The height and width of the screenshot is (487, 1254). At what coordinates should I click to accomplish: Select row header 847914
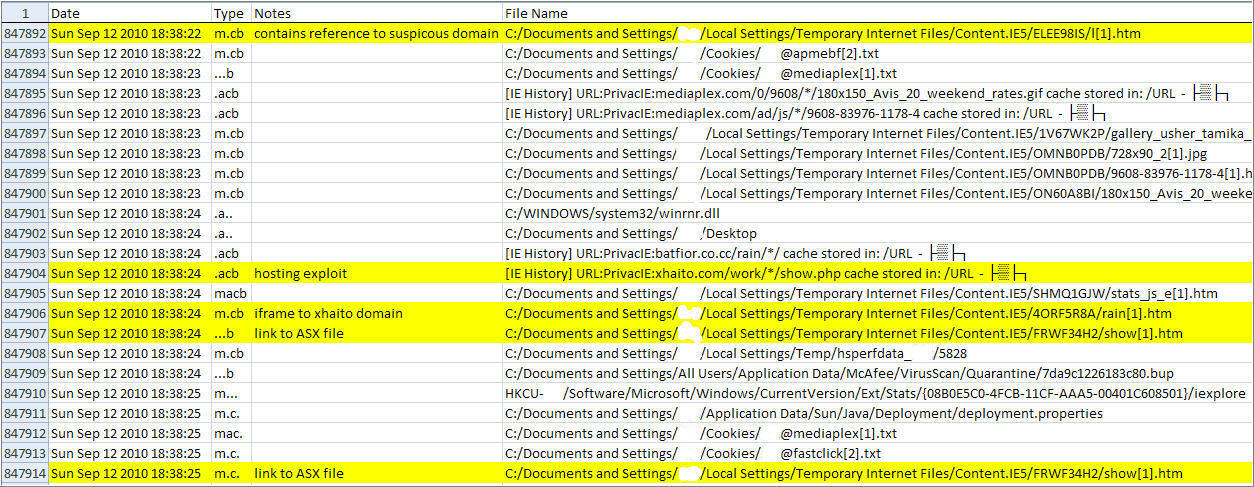coord(24,473)
